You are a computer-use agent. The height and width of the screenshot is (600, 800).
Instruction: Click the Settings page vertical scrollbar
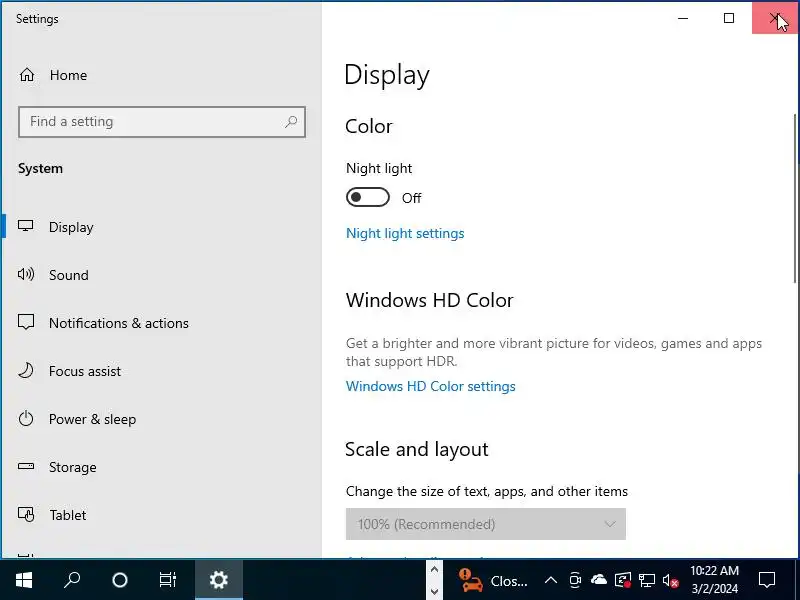[795, 198]
